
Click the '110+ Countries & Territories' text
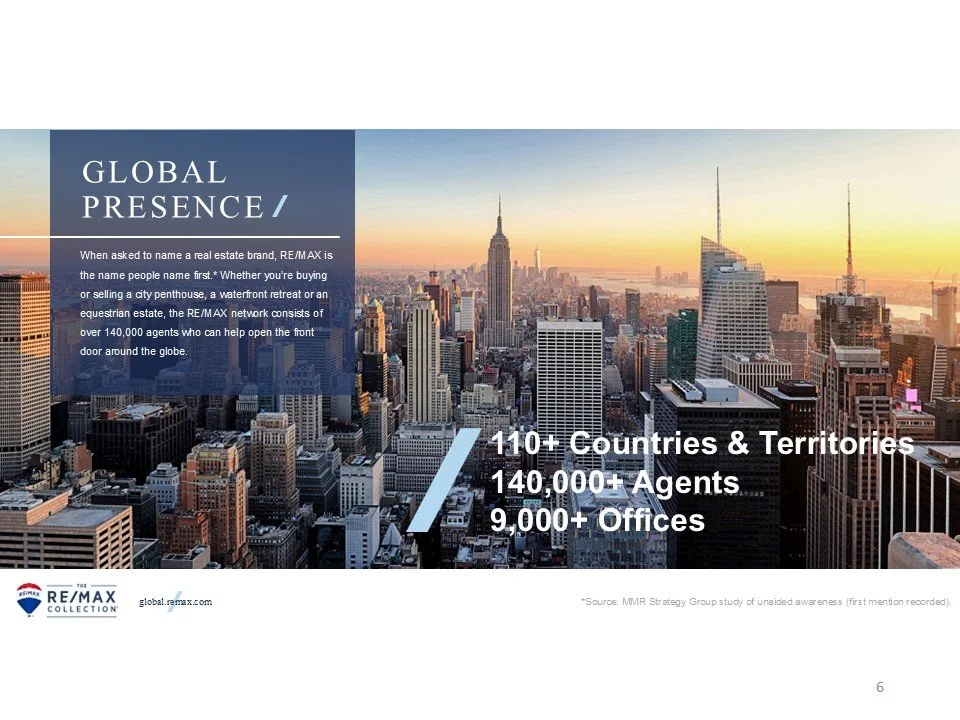tap(702, 443)
